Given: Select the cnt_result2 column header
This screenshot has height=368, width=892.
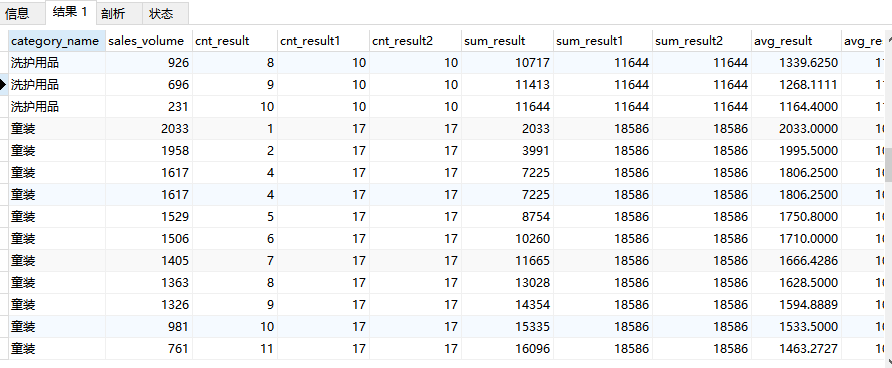Looking at the screenshot, I should (415, 41).
